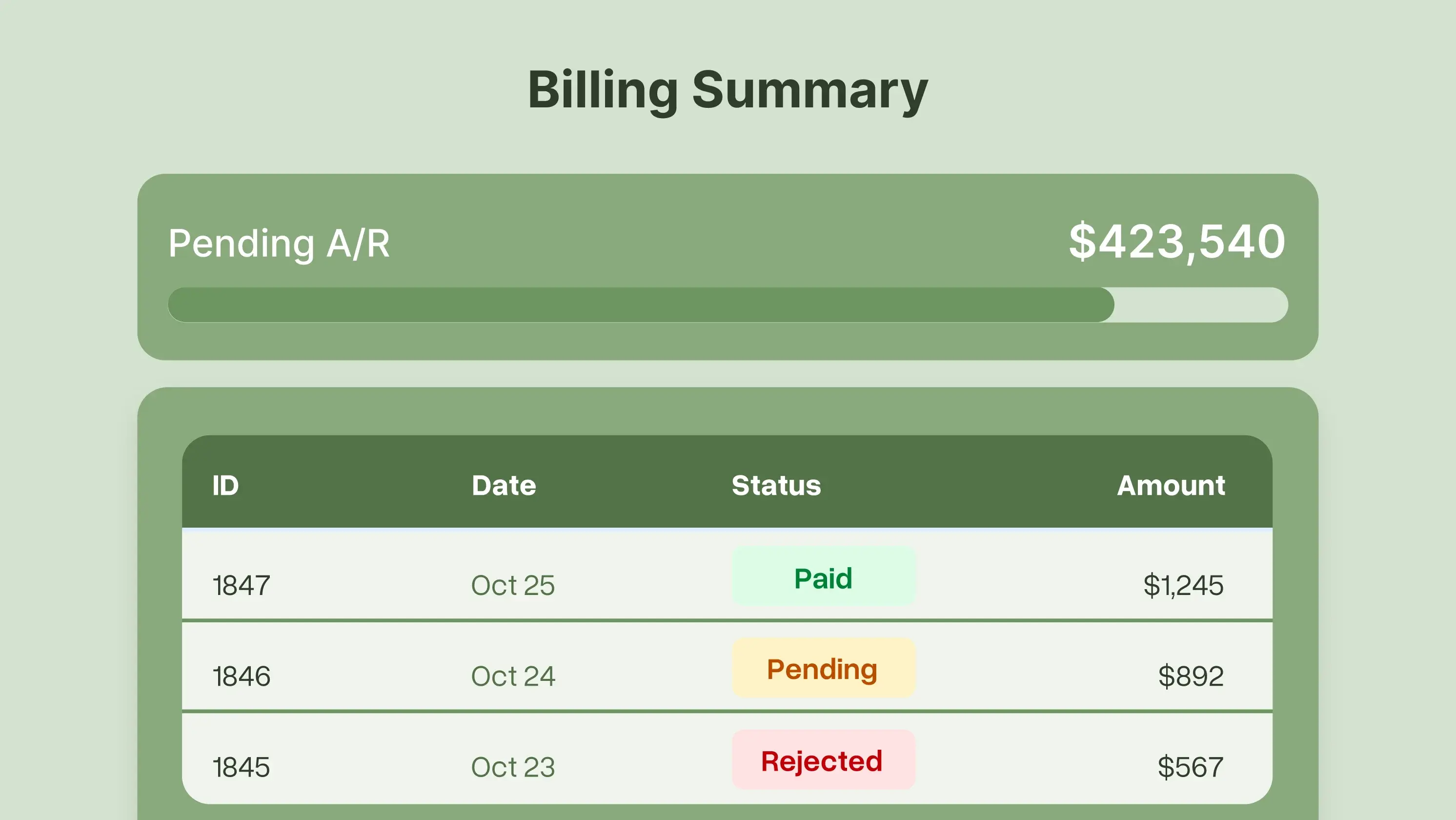
Task: Click the $567 amount cell
Action: tap(1191, 767)
